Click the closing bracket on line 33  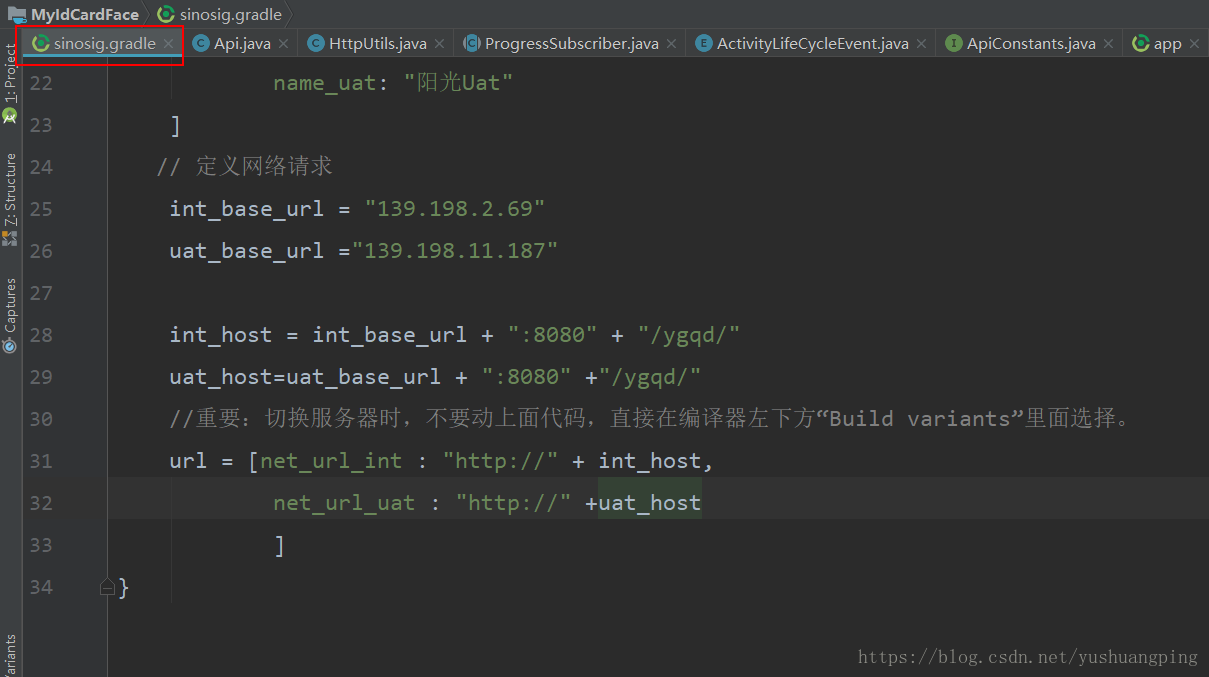coord(279,545)
